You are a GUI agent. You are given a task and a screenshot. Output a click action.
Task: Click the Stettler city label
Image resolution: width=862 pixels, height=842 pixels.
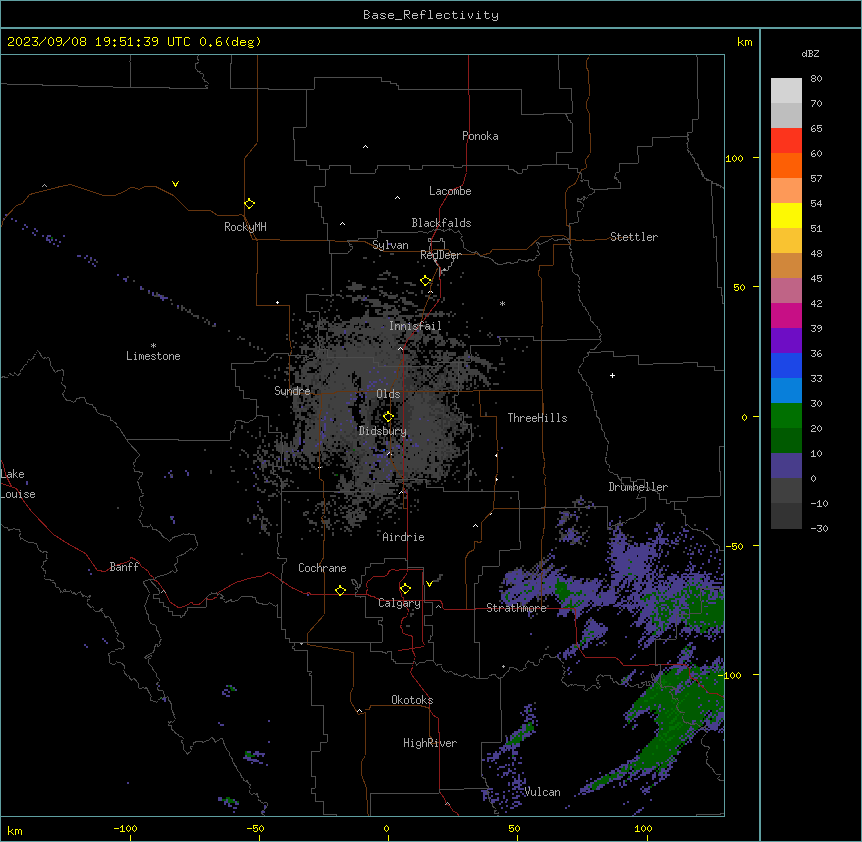pyautogui.click(x=634, y=237)
